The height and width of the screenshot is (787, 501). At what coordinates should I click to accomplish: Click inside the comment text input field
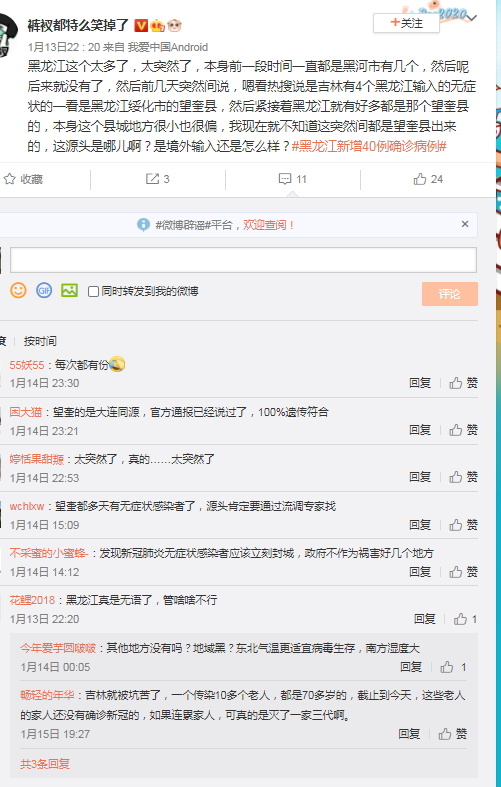click(x=243, y=259)
